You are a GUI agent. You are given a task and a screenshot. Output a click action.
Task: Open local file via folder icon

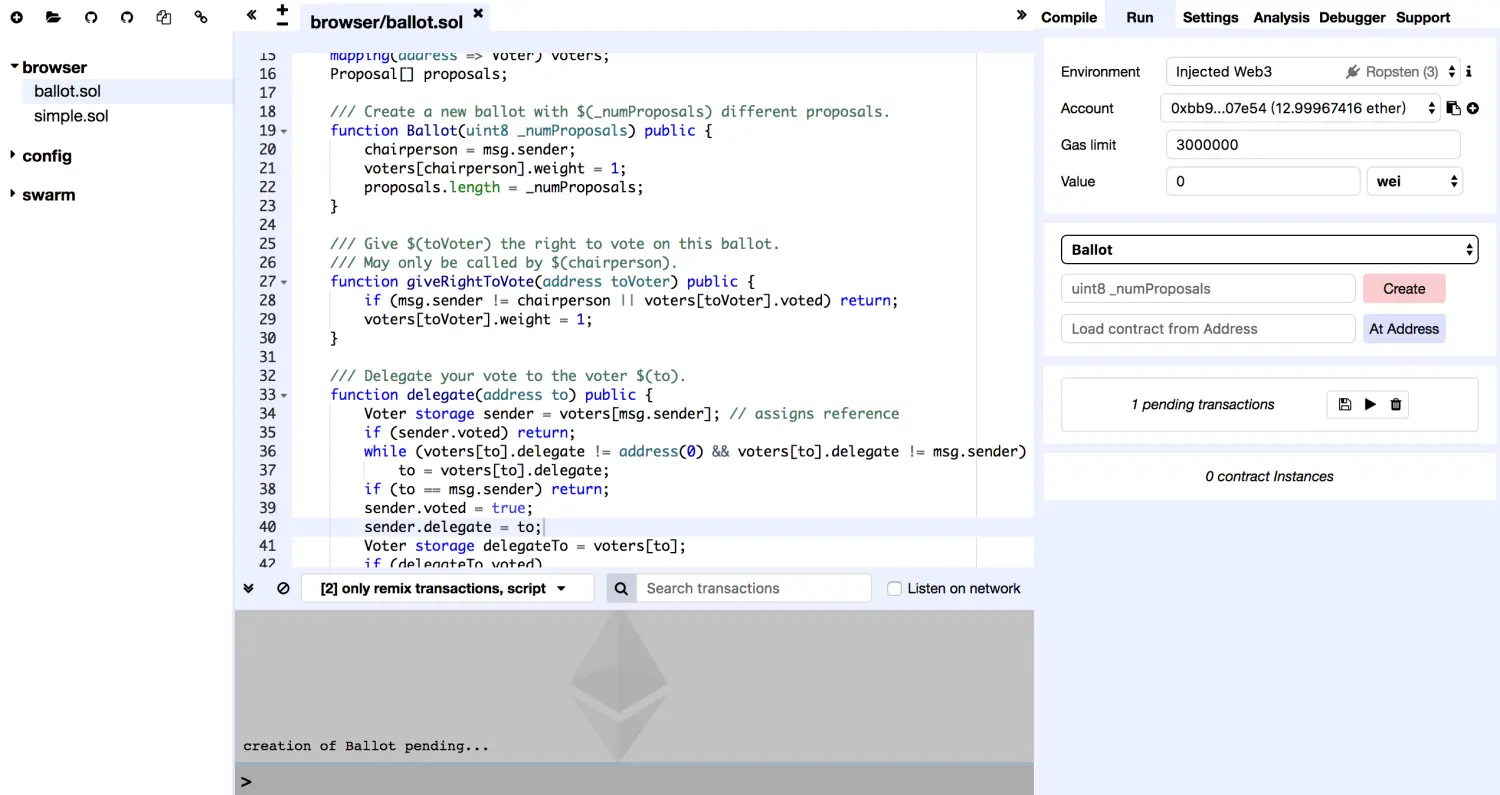(53, 17)
